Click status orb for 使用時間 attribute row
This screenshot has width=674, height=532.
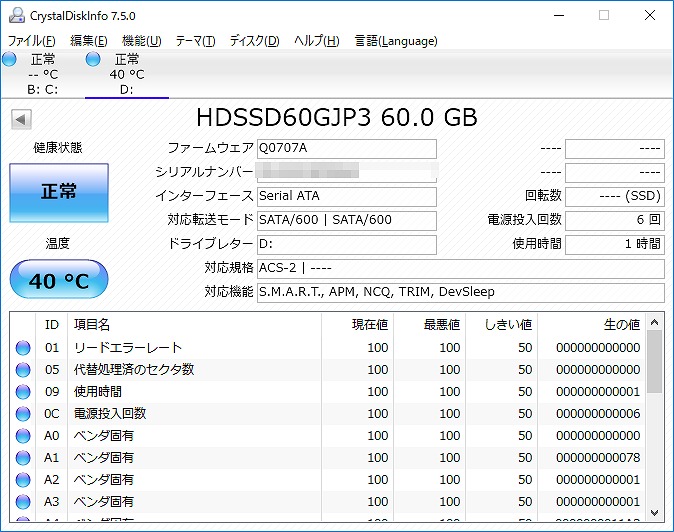coord(23,392)
